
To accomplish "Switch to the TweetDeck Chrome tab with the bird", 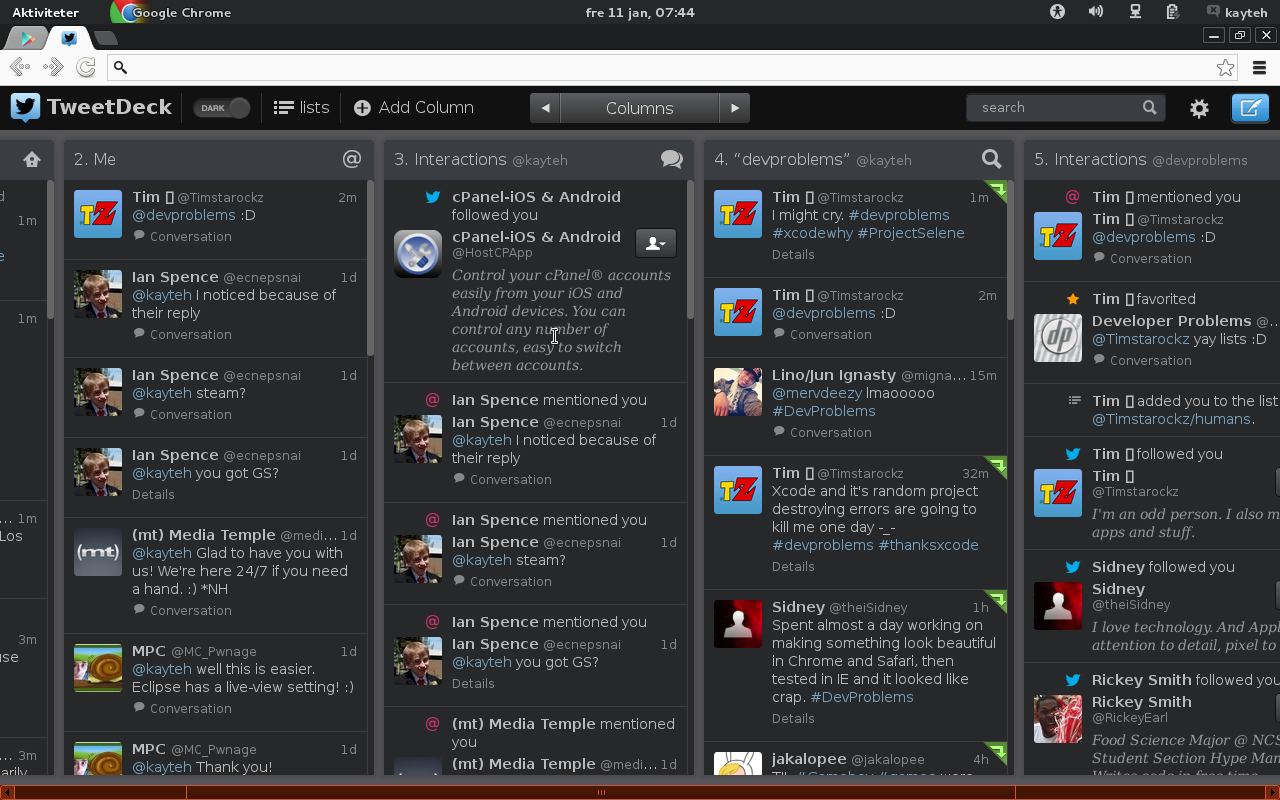I will tap(69, 38).
